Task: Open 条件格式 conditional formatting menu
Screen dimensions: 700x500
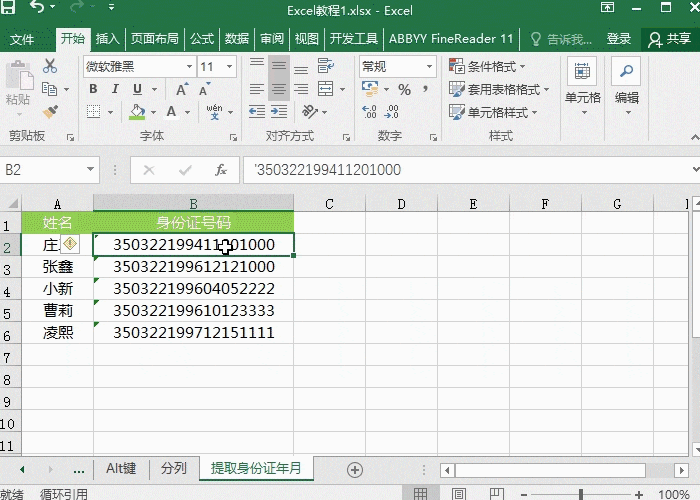Action: coord(487,67)
